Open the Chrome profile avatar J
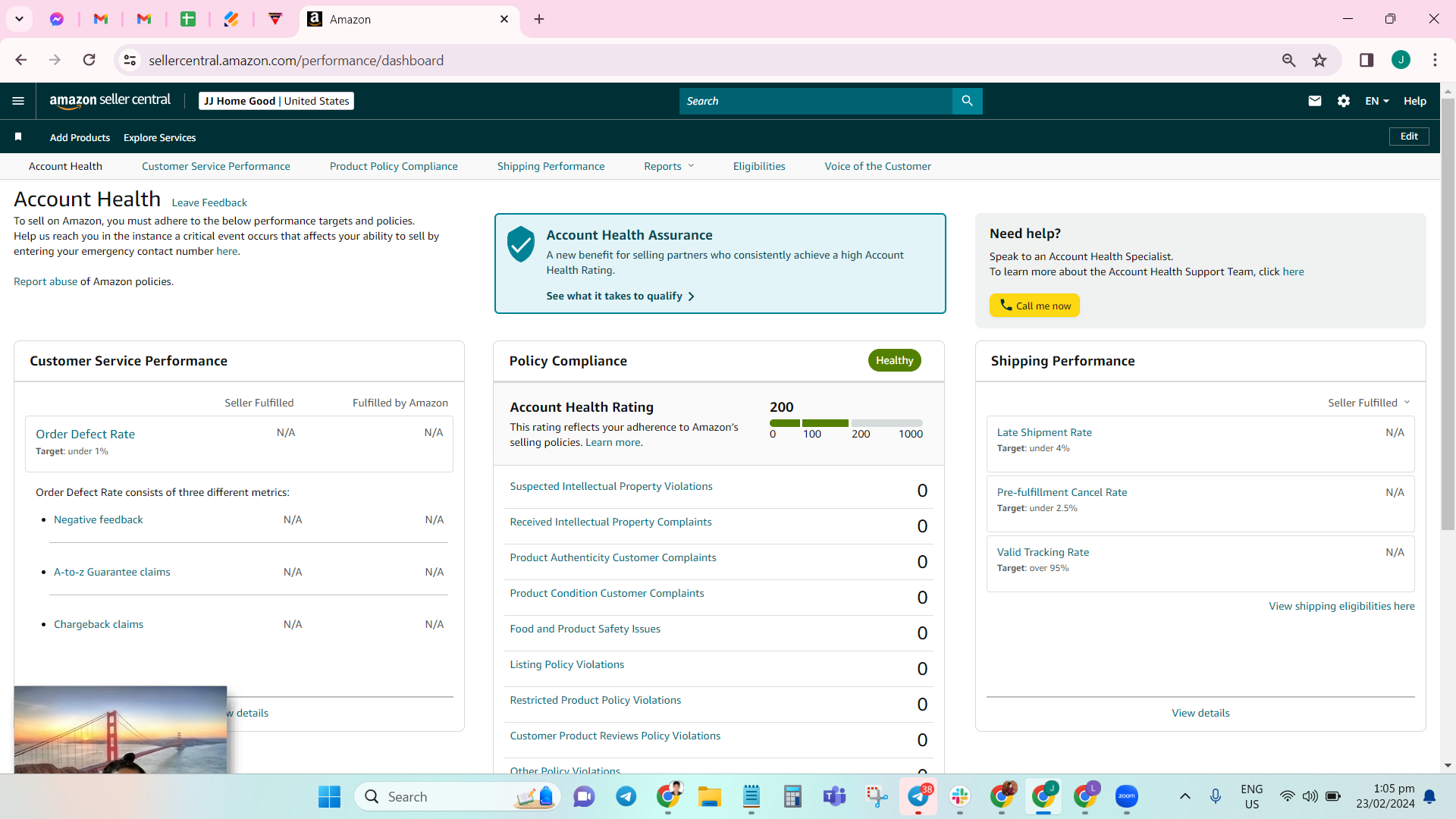The height and width of the screenshot is (819, 1456). [x=1401, y=60]
